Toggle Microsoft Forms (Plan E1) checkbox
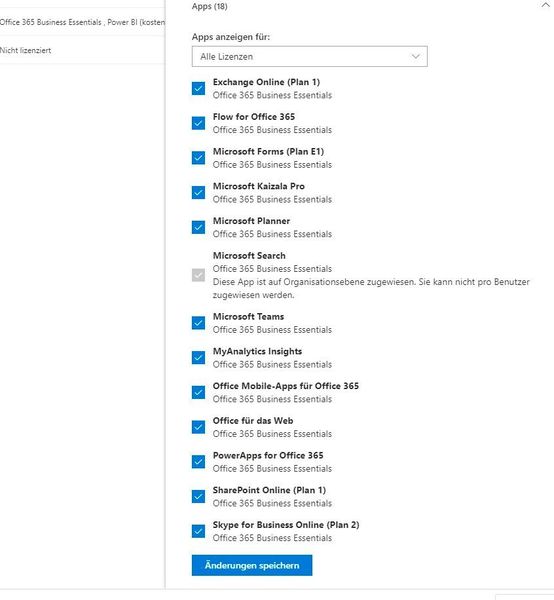Image resolution: width=554 pixels, height=600 pixels. pos(198,158)
